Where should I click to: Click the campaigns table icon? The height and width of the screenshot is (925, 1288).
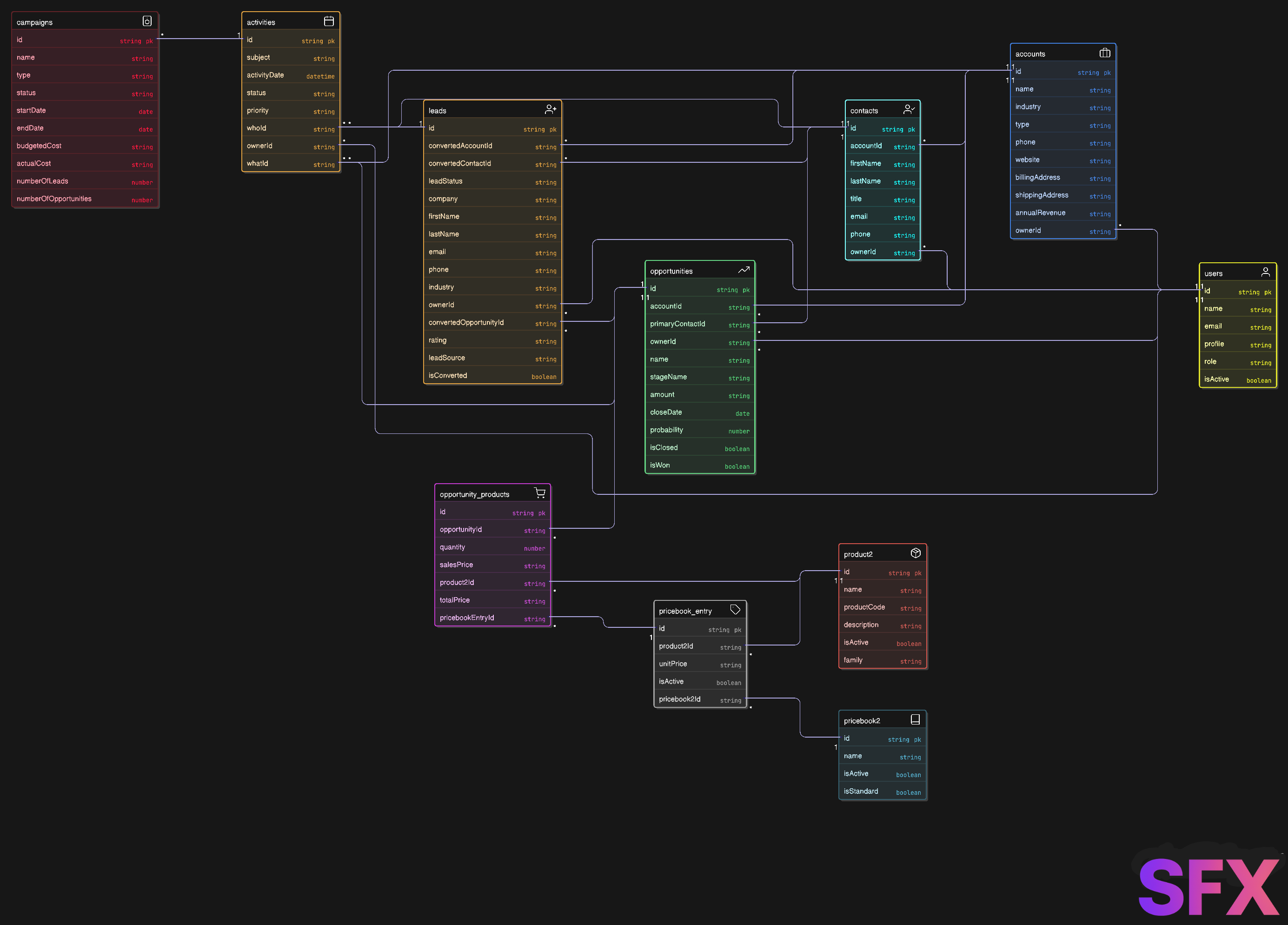(146, 21)
